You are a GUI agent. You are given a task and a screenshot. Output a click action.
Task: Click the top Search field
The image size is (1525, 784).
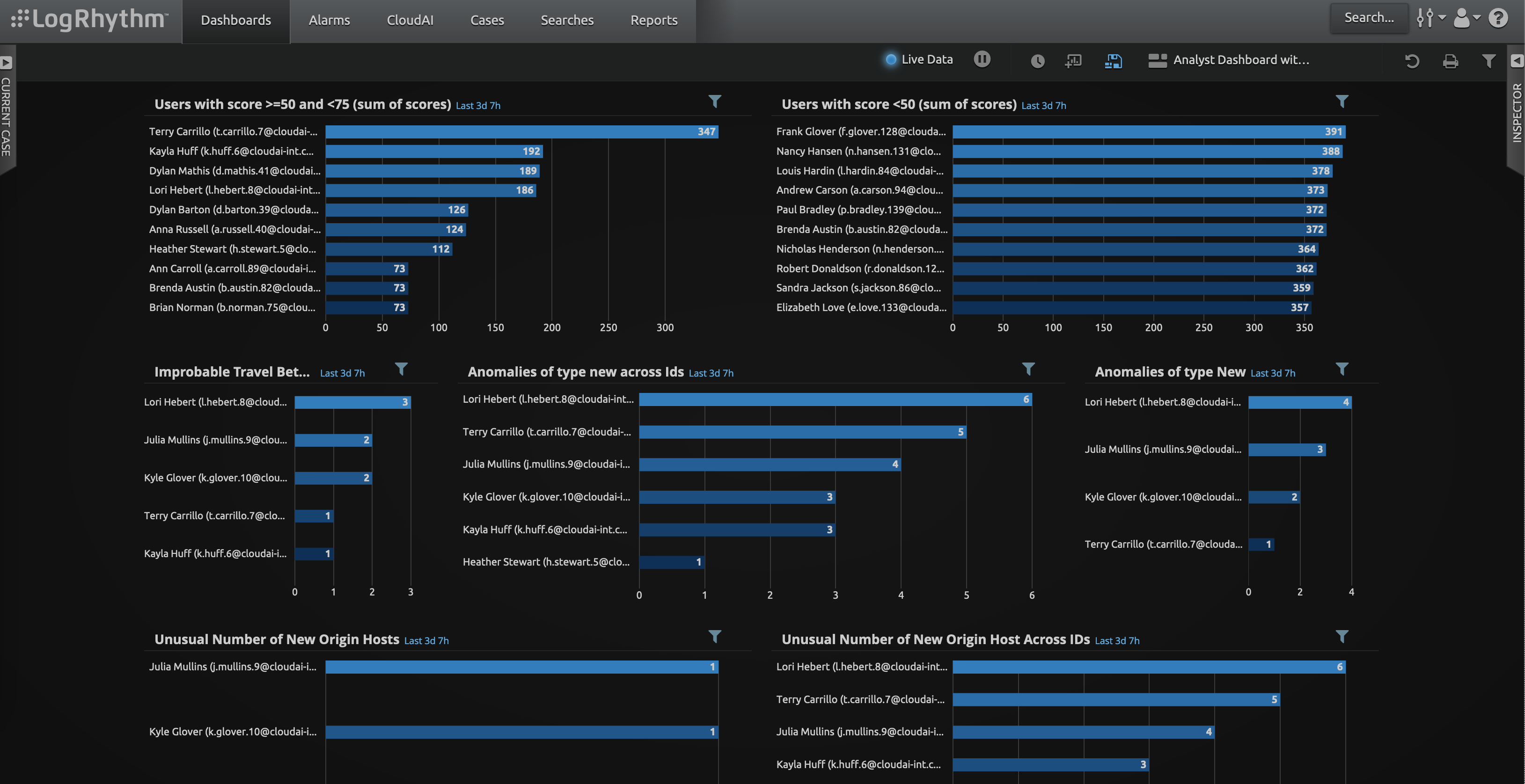point(1368,18)
